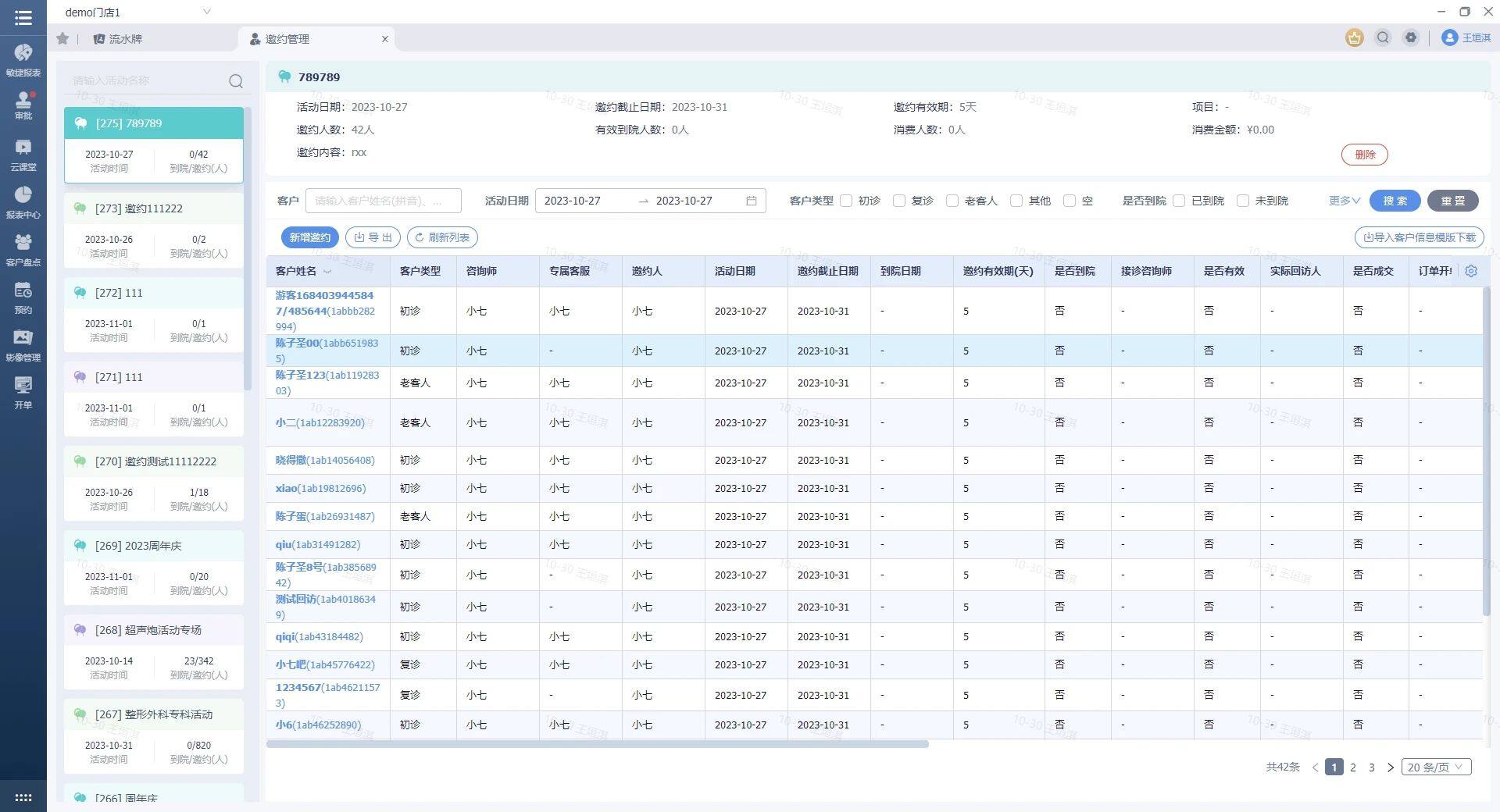Go to previous page arrow
1500x812 pixels.
pos(1316,767)
